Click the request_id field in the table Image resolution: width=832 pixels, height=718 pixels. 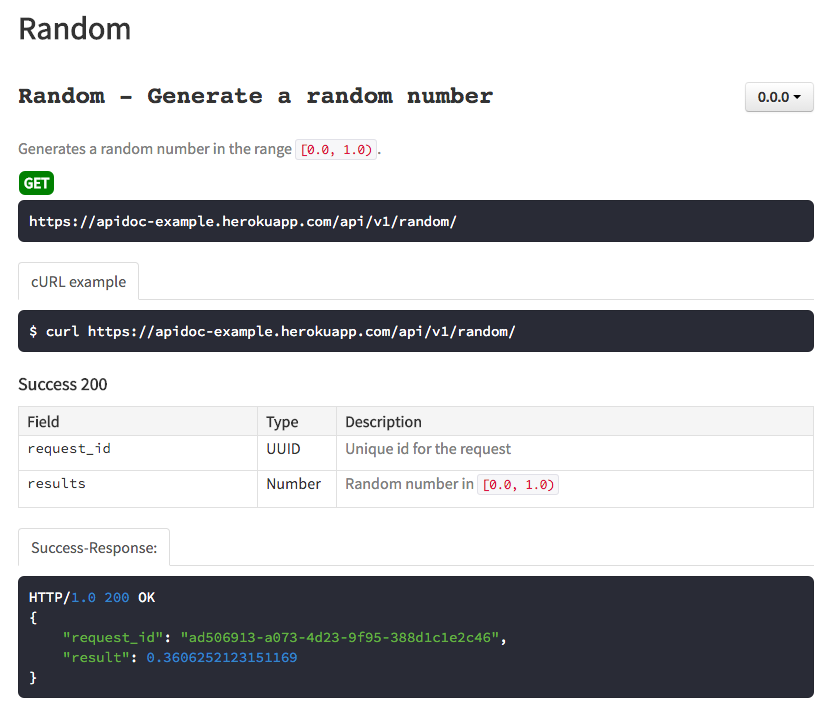[69, 448]
